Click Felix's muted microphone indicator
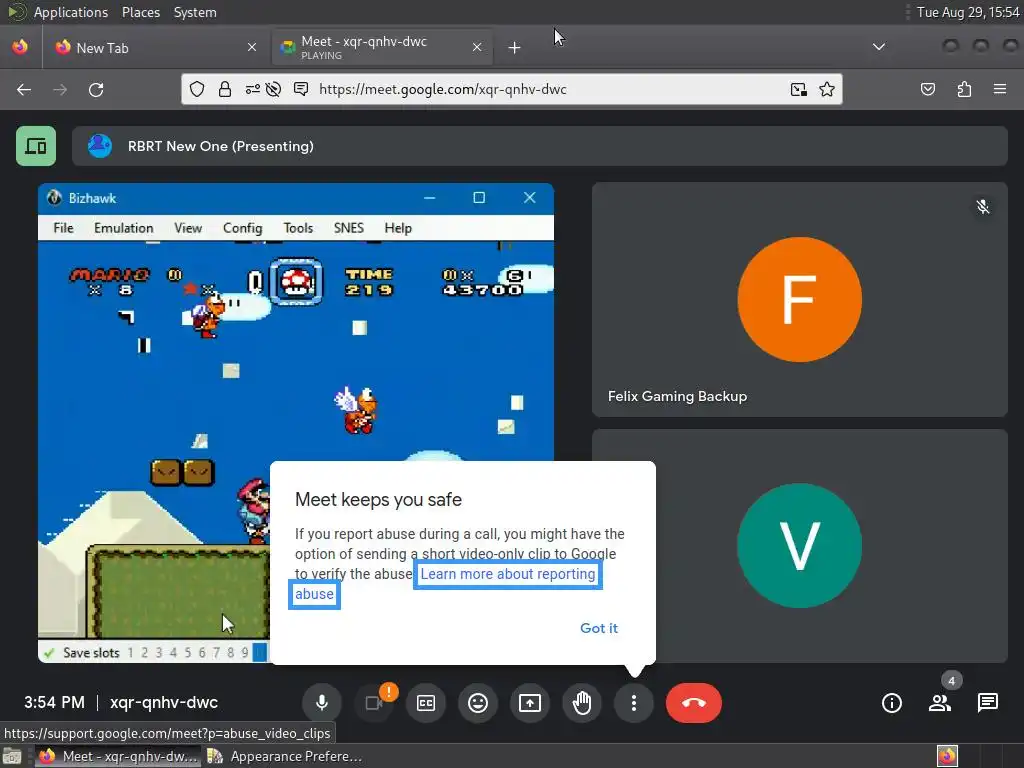Screen dimensions: 1024x768 pos(983,207)
